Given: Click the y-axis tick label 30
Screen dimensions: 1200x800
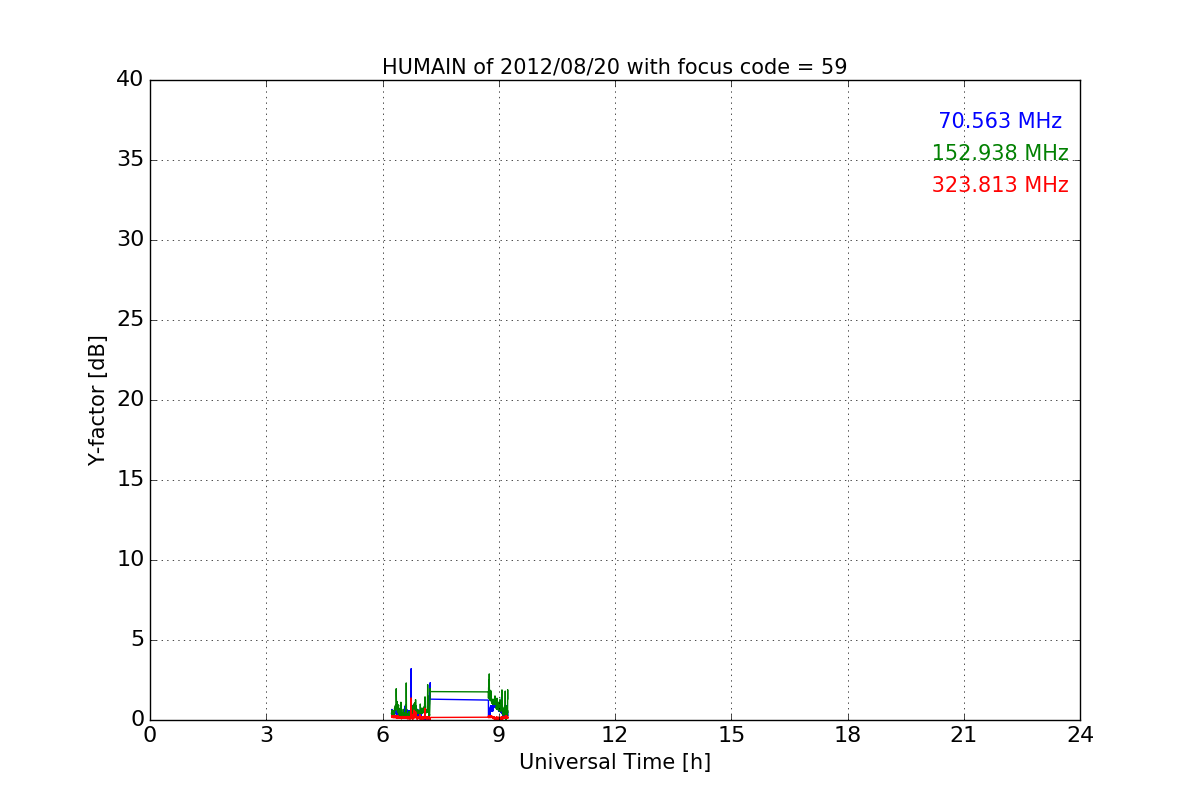Looking at the screenshot, I should [130, 240].
